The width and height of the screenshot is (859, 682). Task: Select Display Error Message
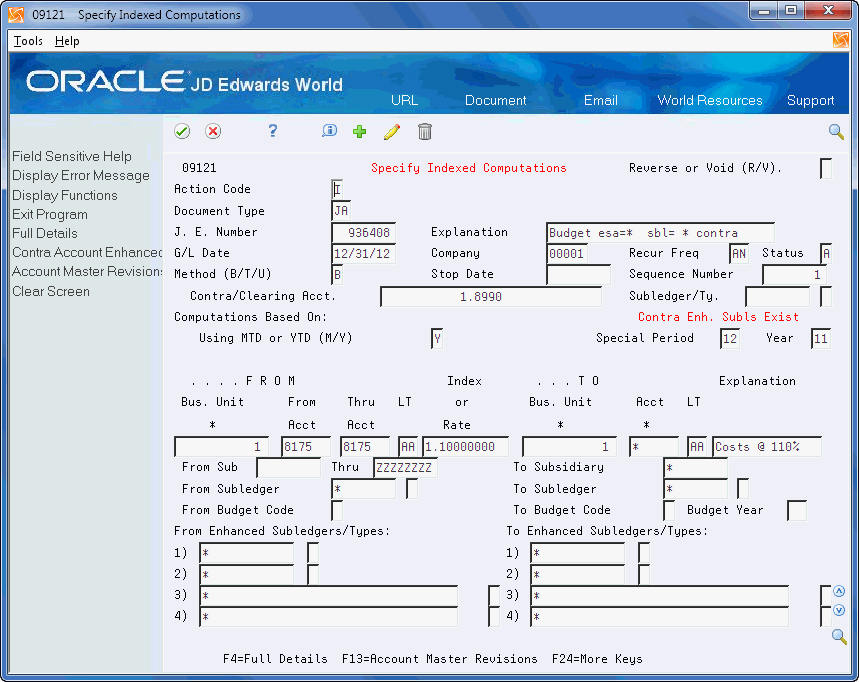click(81, 176)
